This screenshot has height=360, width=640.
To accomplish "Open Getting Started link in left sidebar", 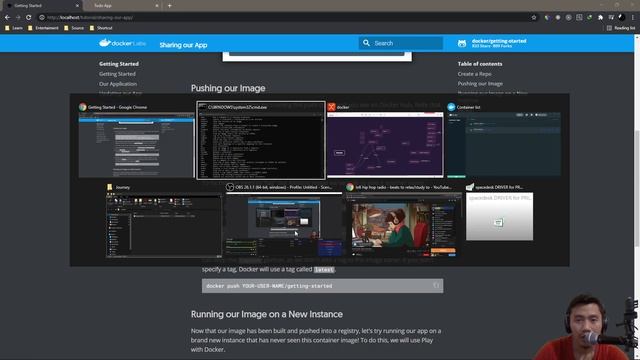I will pyautogui.click(x=117, y=74).
